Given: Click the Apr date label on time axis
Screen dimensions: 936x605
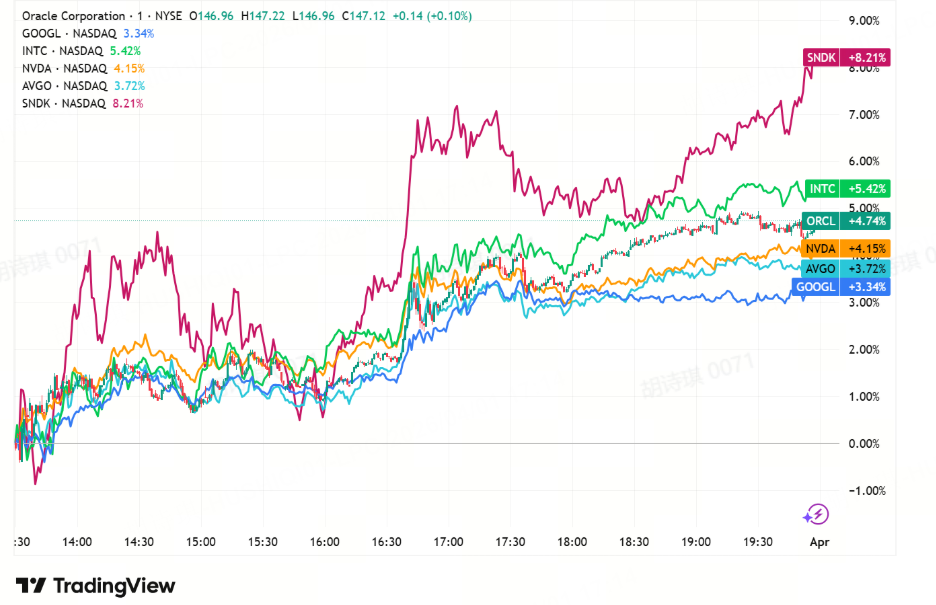Looking at the screenshot, I should coord(820,542).
